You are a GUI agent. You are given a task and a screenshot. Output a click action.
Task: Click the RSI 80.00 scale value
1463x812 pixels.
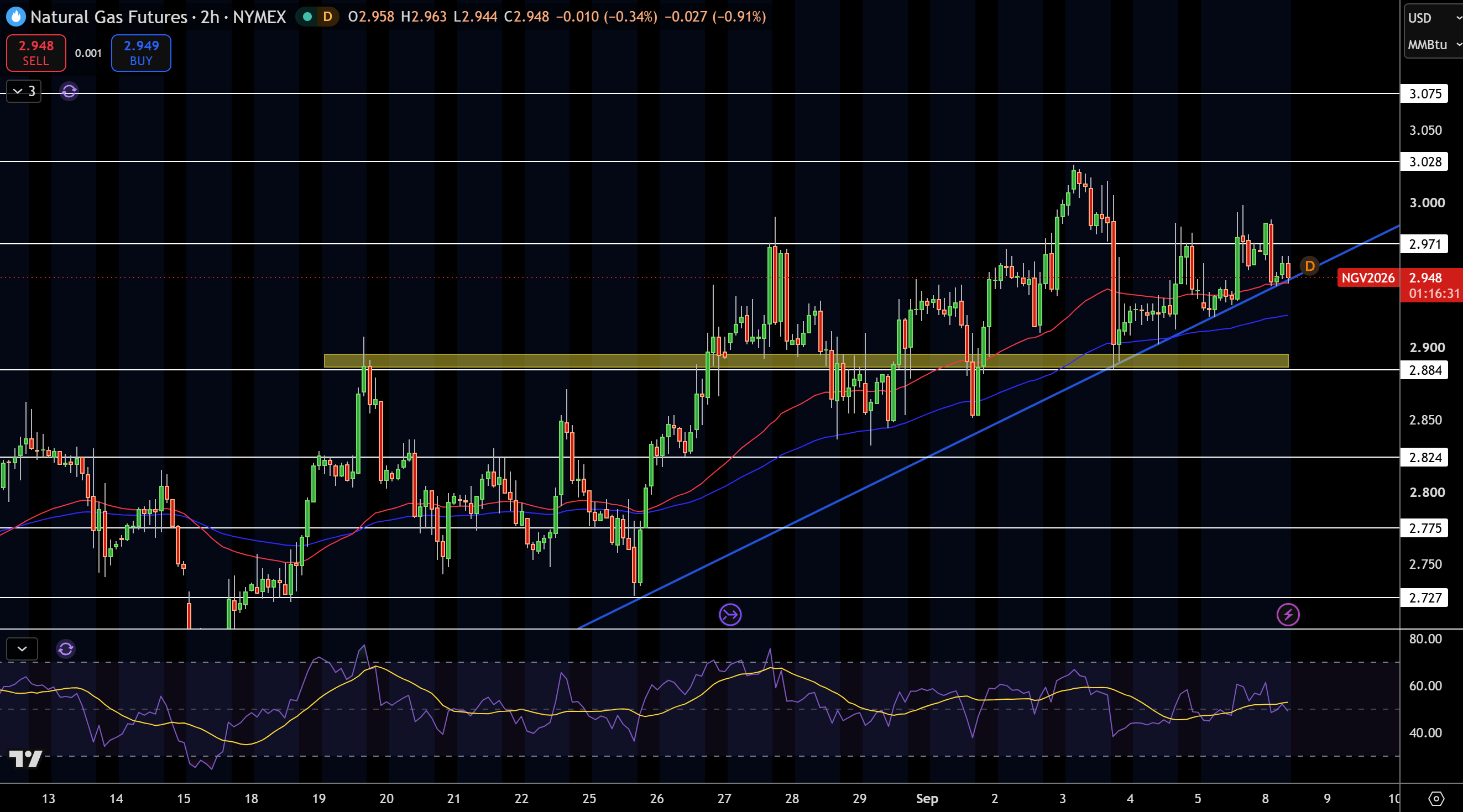pos(1425,639)
